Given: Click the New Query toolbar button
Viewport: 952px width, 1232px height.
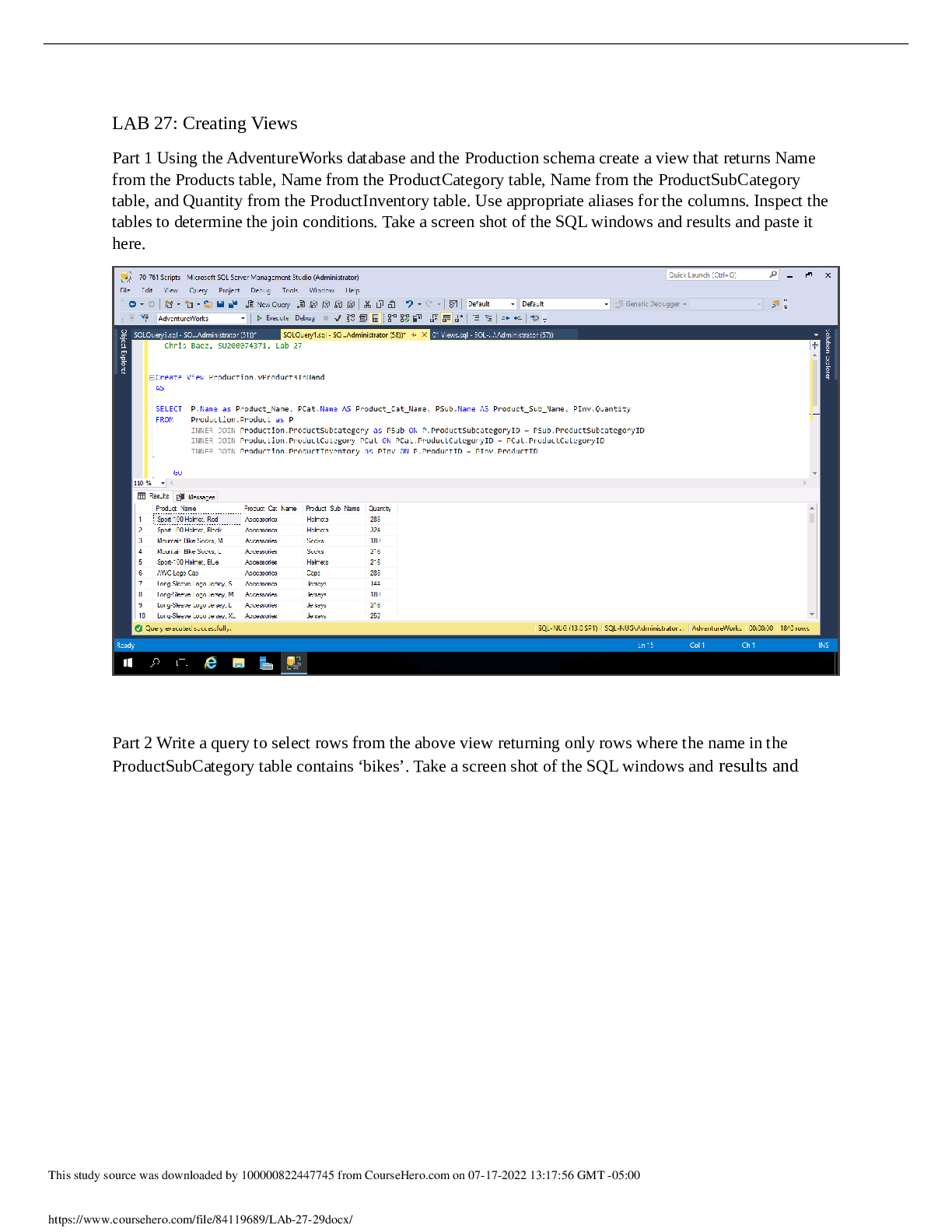Looking at the screenshot, I should pos(268,304).
